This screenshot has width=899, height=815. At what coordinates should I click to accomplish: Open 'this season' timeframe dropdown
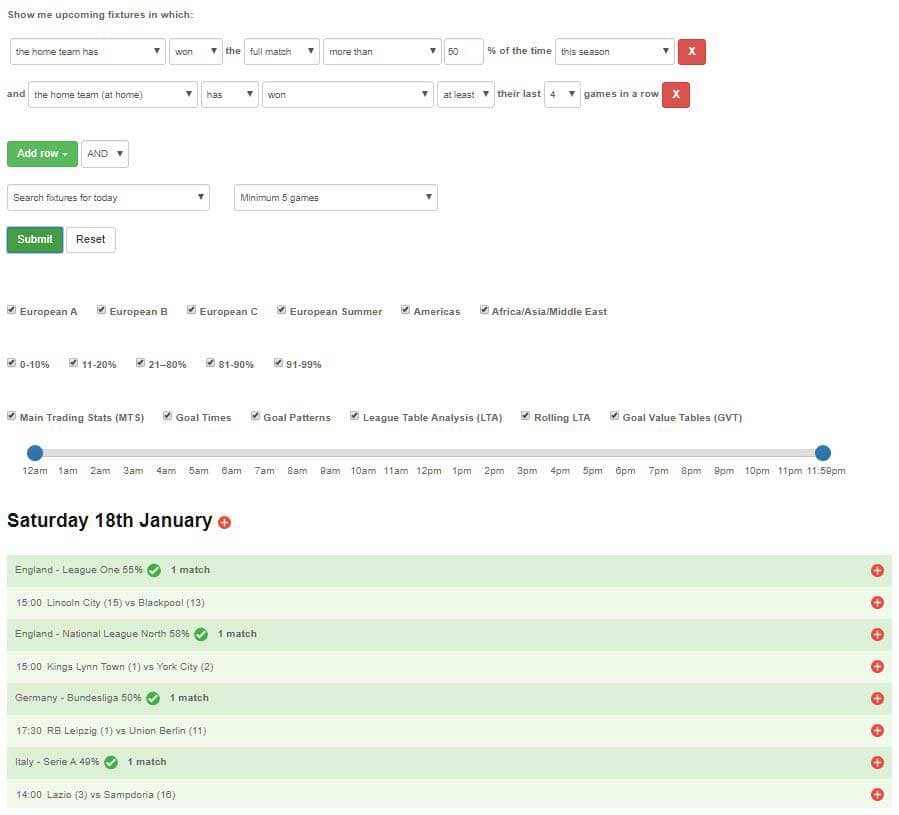[615, 52]
